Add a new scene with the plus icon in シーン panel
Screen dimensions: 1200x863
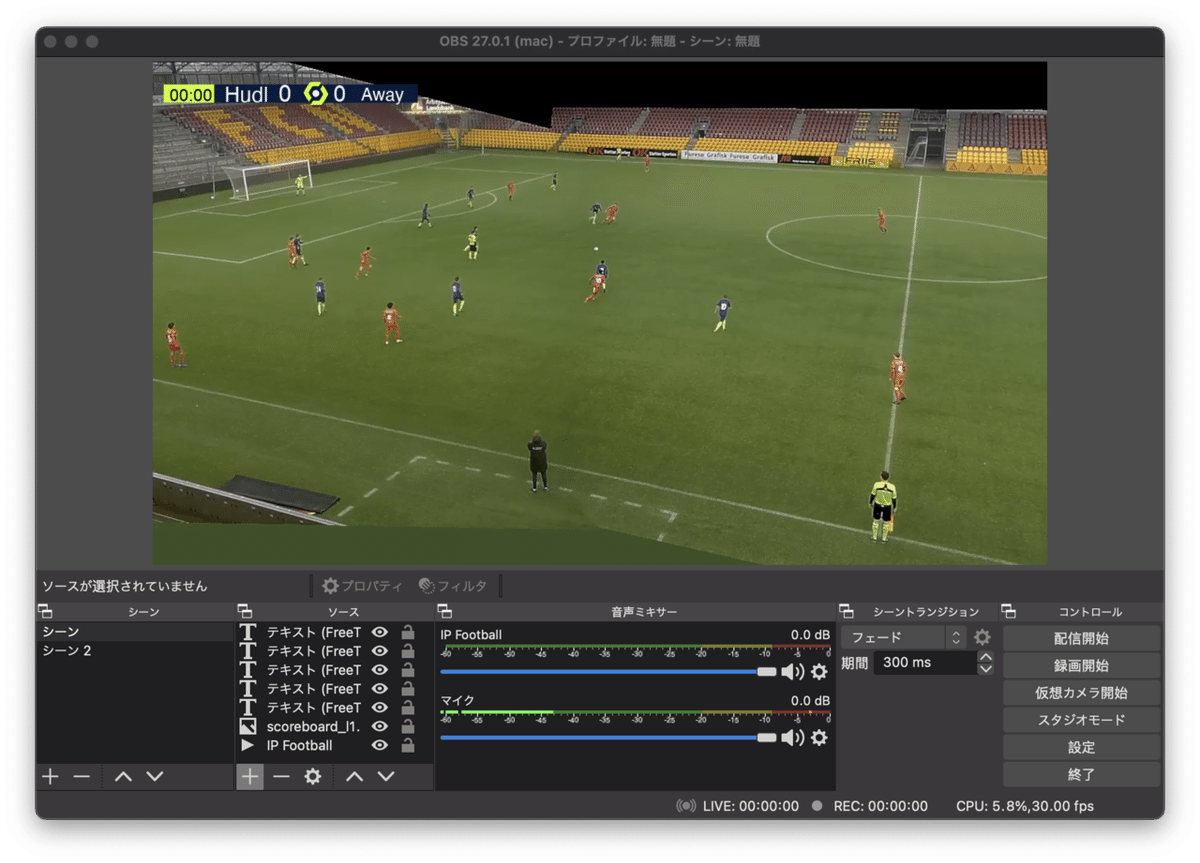[50, 777]
